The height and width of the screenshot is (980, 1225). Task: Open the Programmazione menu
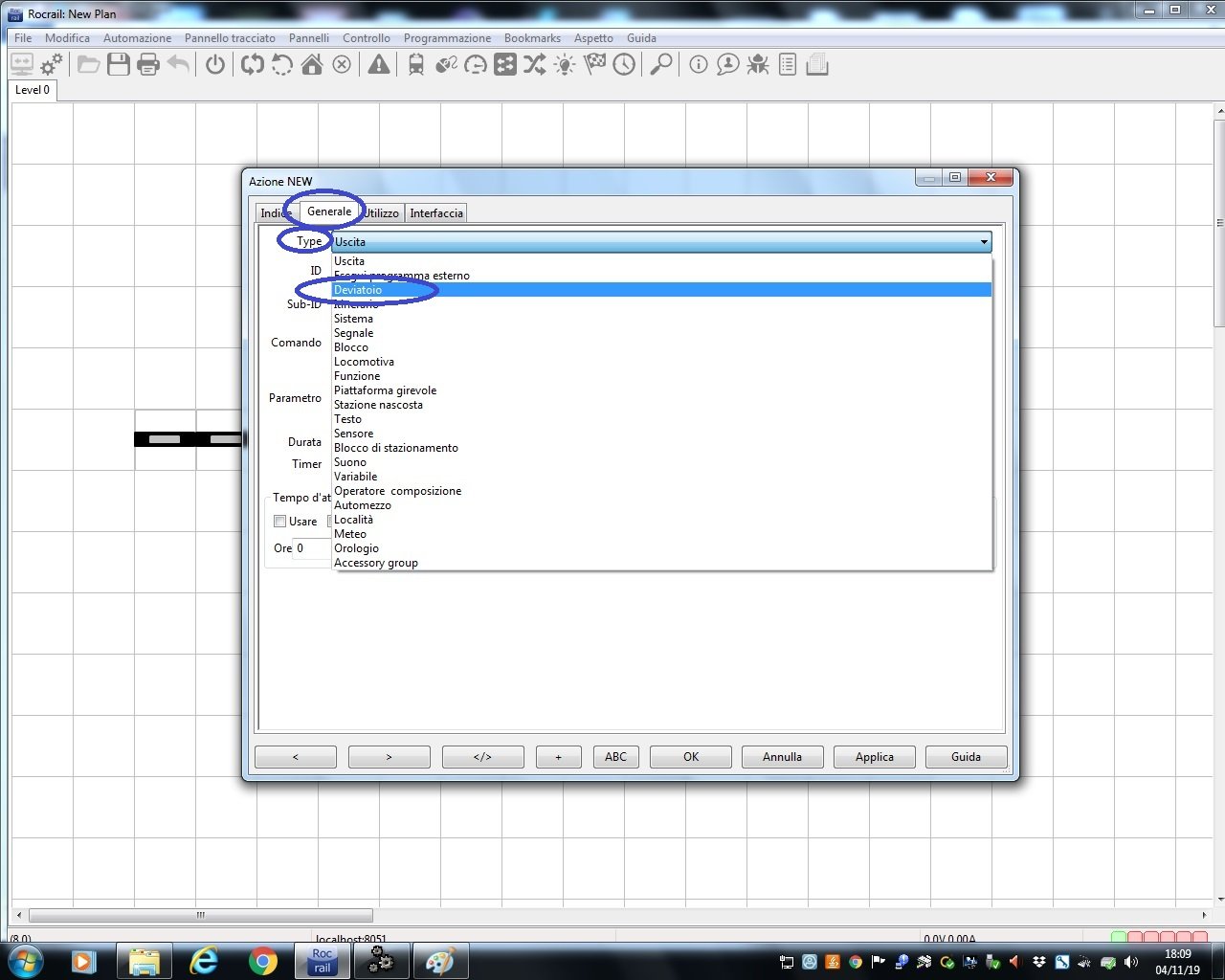click(447, 38)
